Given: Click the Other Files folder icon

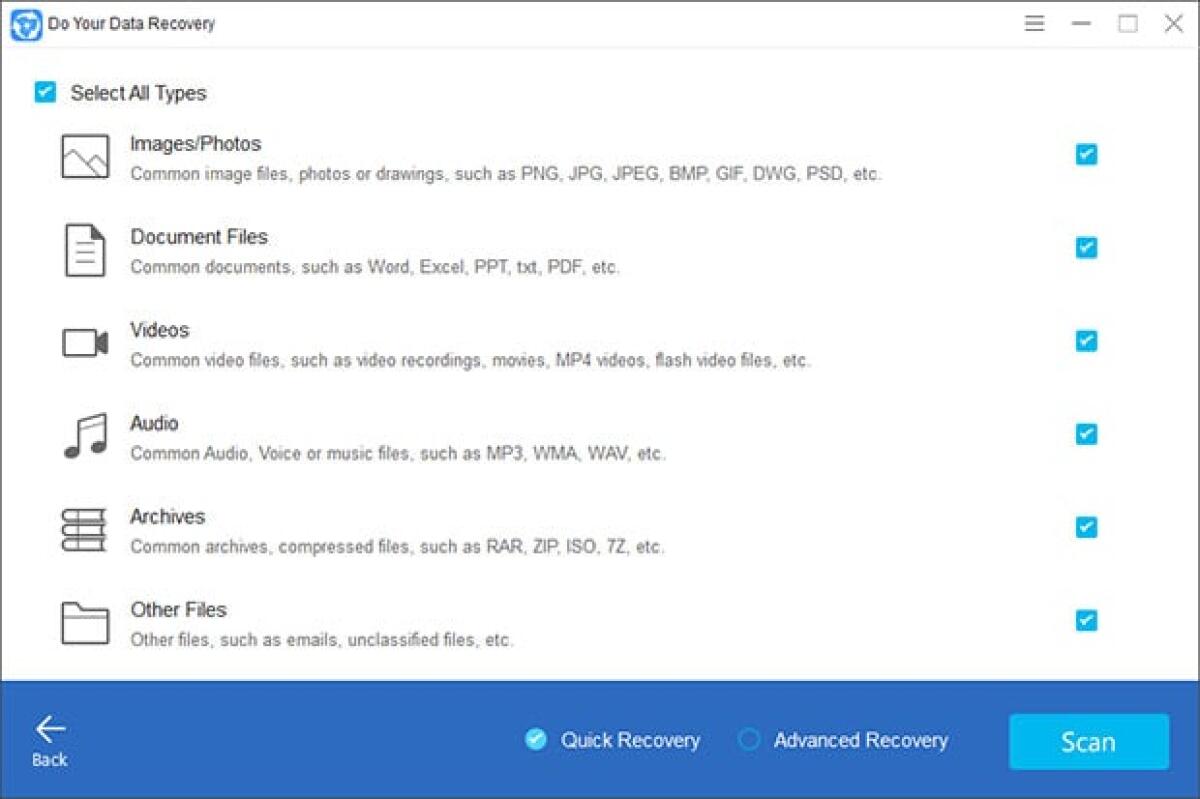Looking at the screenshot, I should [x=84, y=621].
